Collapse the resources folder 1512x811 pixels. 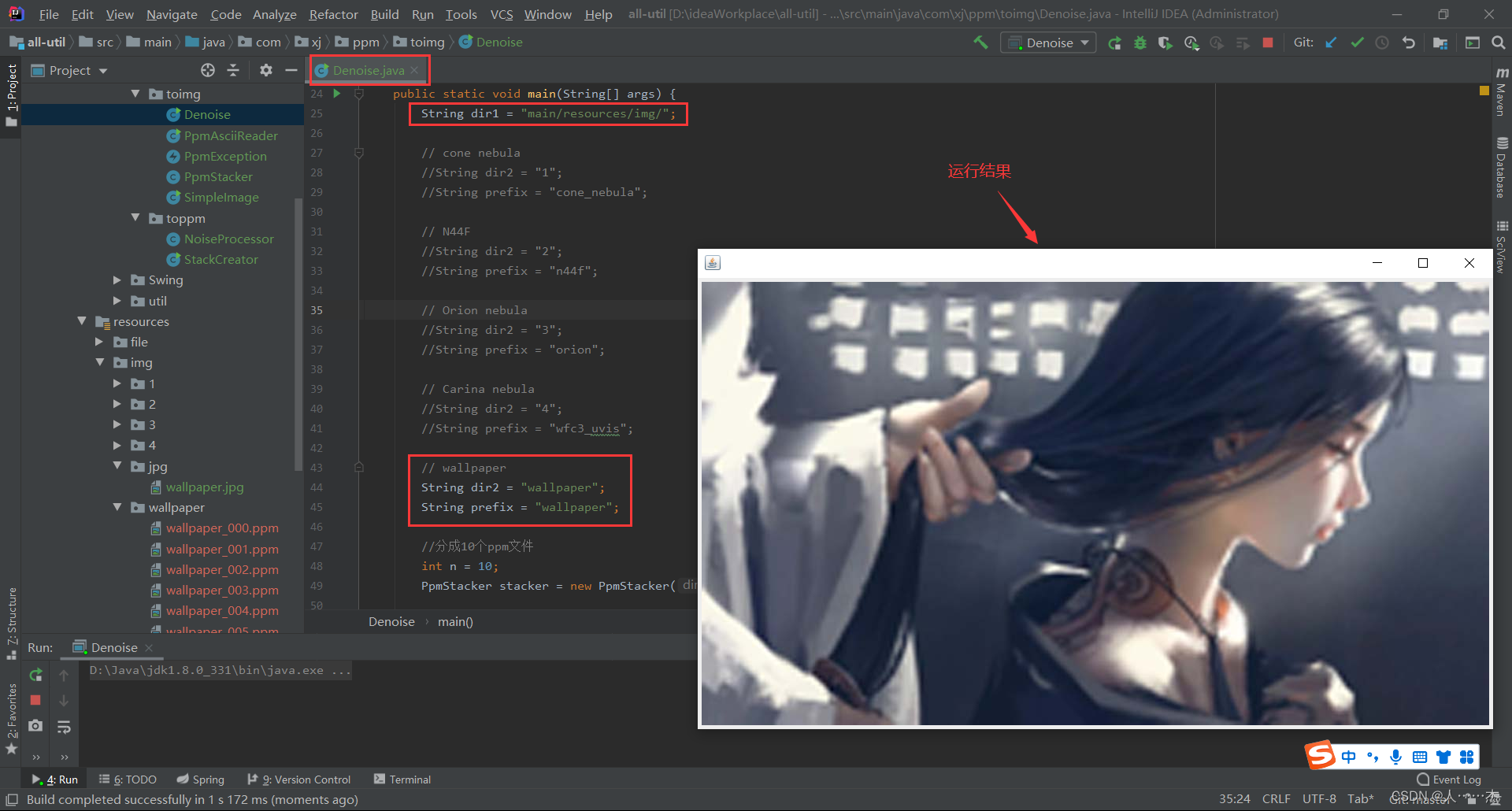click(x=82, y=321)
